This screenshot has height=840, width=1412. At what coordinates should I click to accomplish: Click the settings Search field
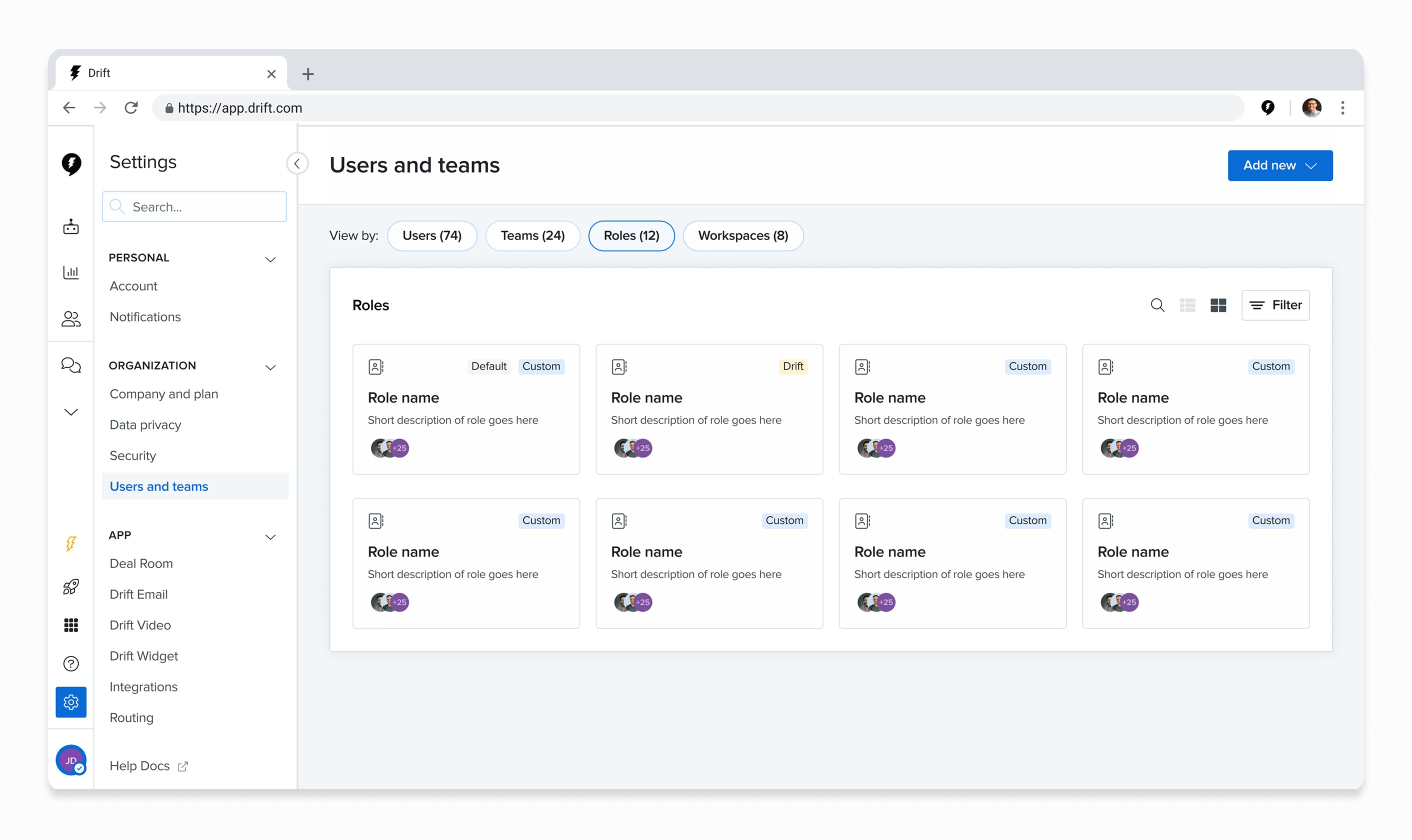[194, 206]
